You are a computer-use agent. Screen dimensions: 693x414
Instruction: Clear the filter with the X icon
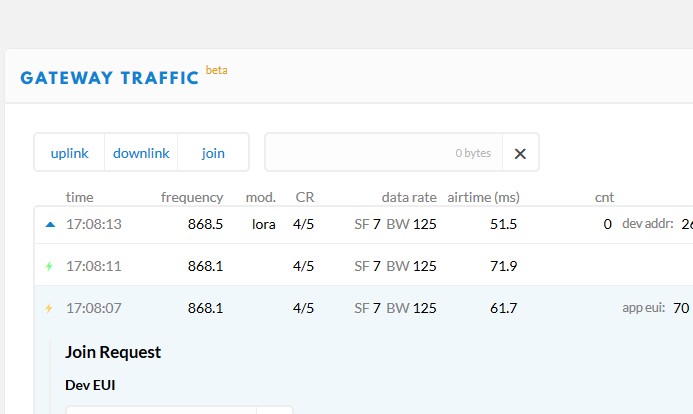[x=520, y=153]
